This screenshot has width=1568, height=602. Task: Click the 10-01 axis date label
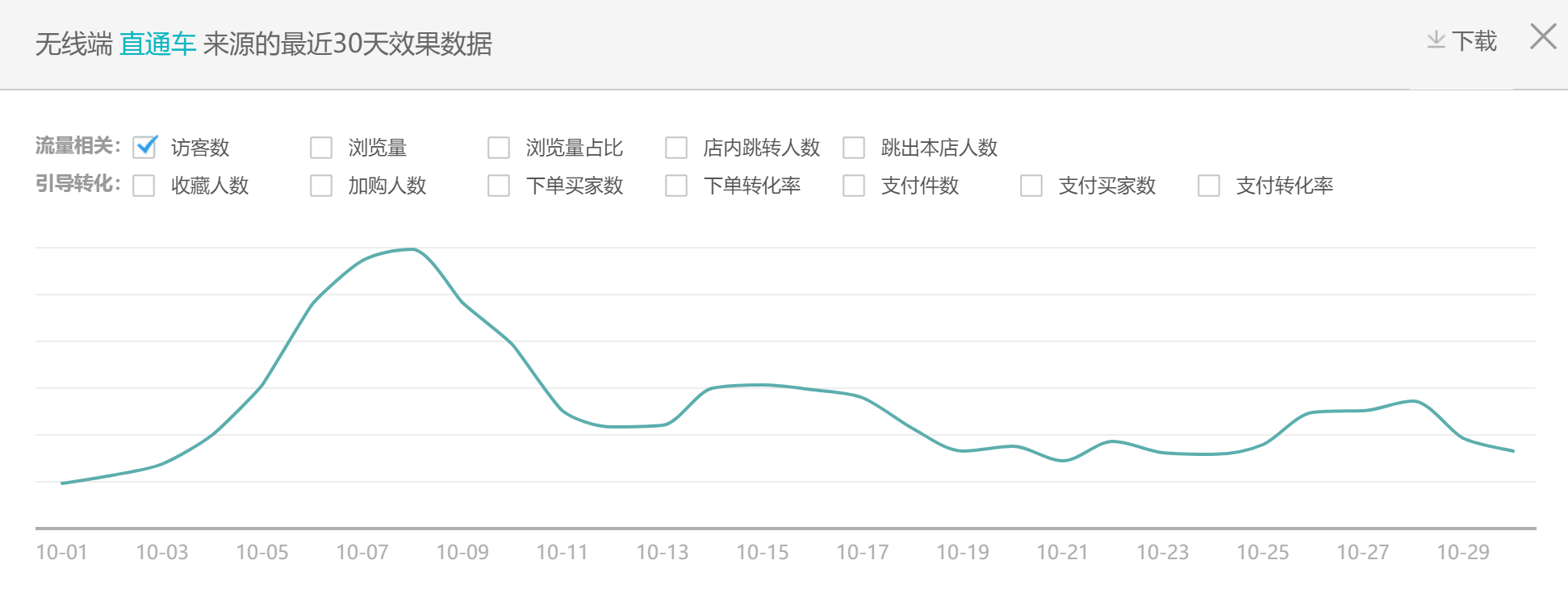[x=62, y=552]
